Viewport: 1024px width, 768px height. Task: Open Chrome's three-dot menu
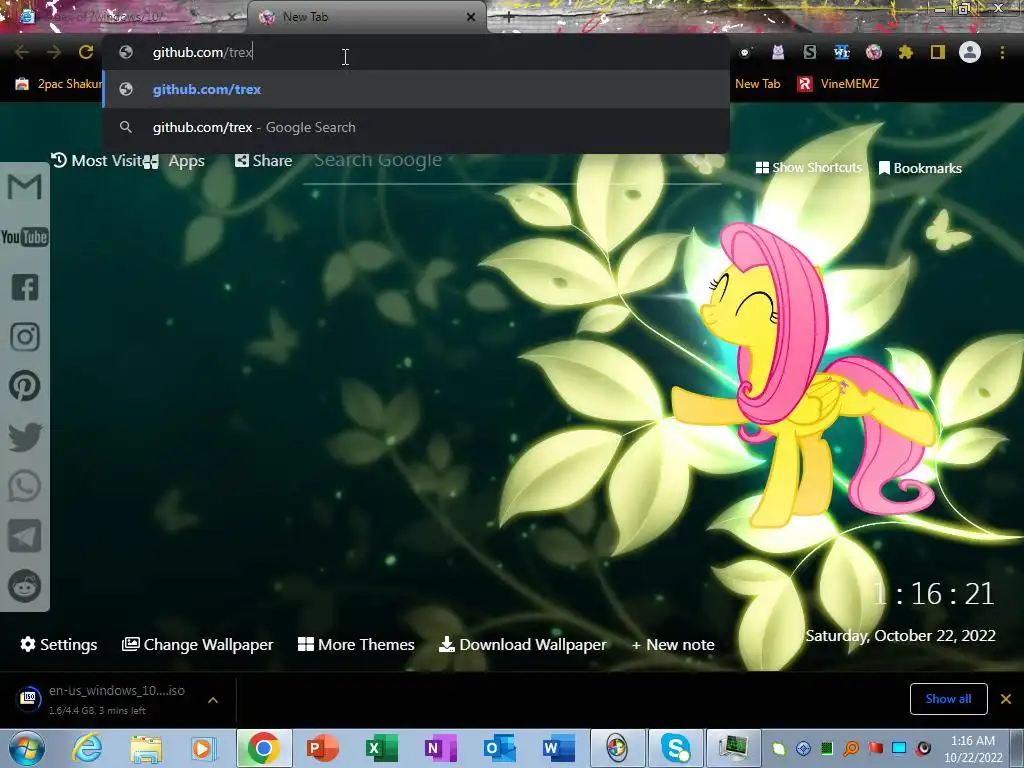(1002, 52)
